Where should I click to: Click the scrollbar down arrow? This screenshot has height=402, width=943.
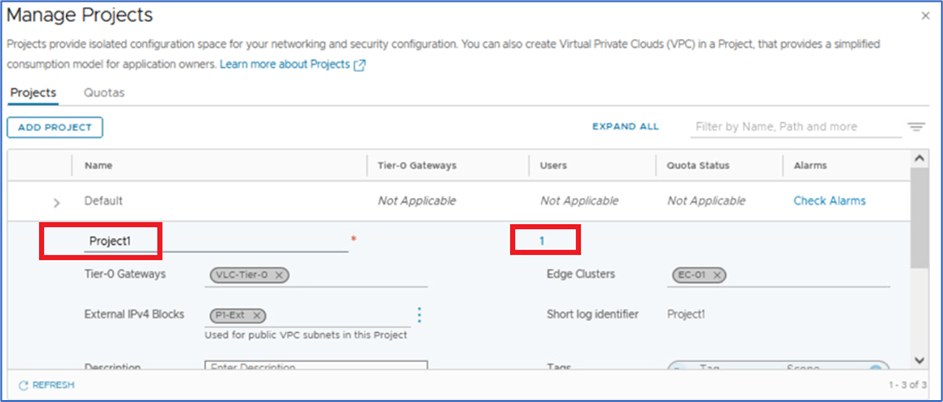921,360
